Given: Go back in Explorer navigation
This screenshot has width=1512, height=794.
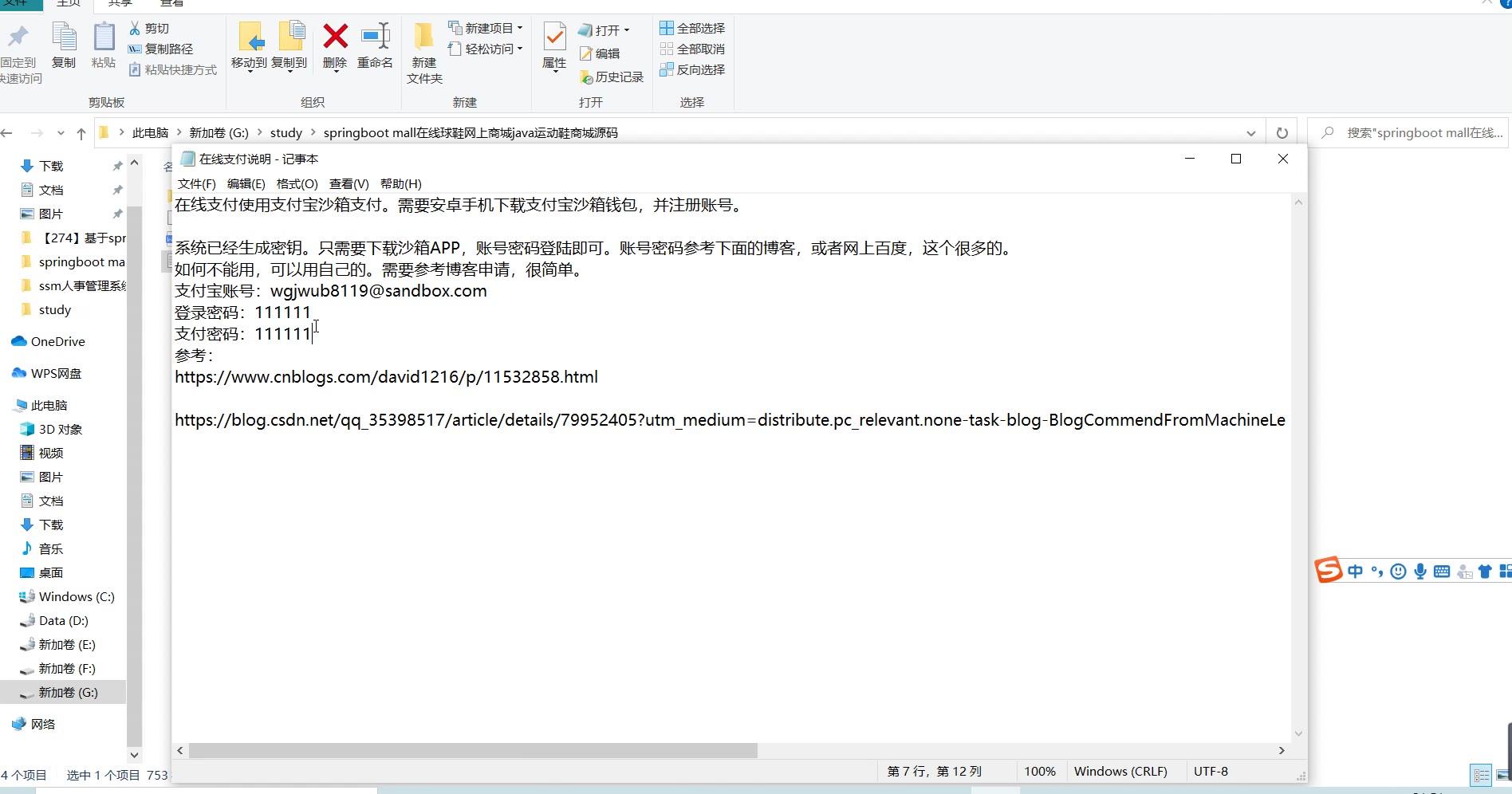Looking at the screenshot, I should (7, 133).
